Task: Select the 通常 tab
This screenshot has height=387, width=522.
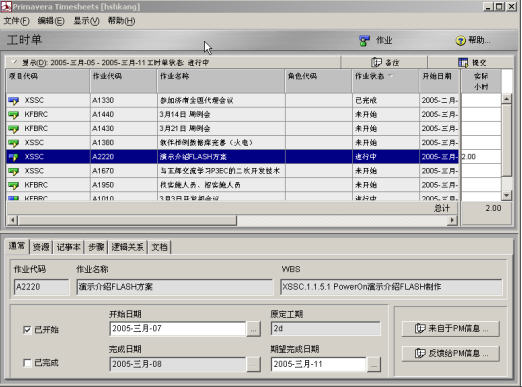Action: click(17, 246)
